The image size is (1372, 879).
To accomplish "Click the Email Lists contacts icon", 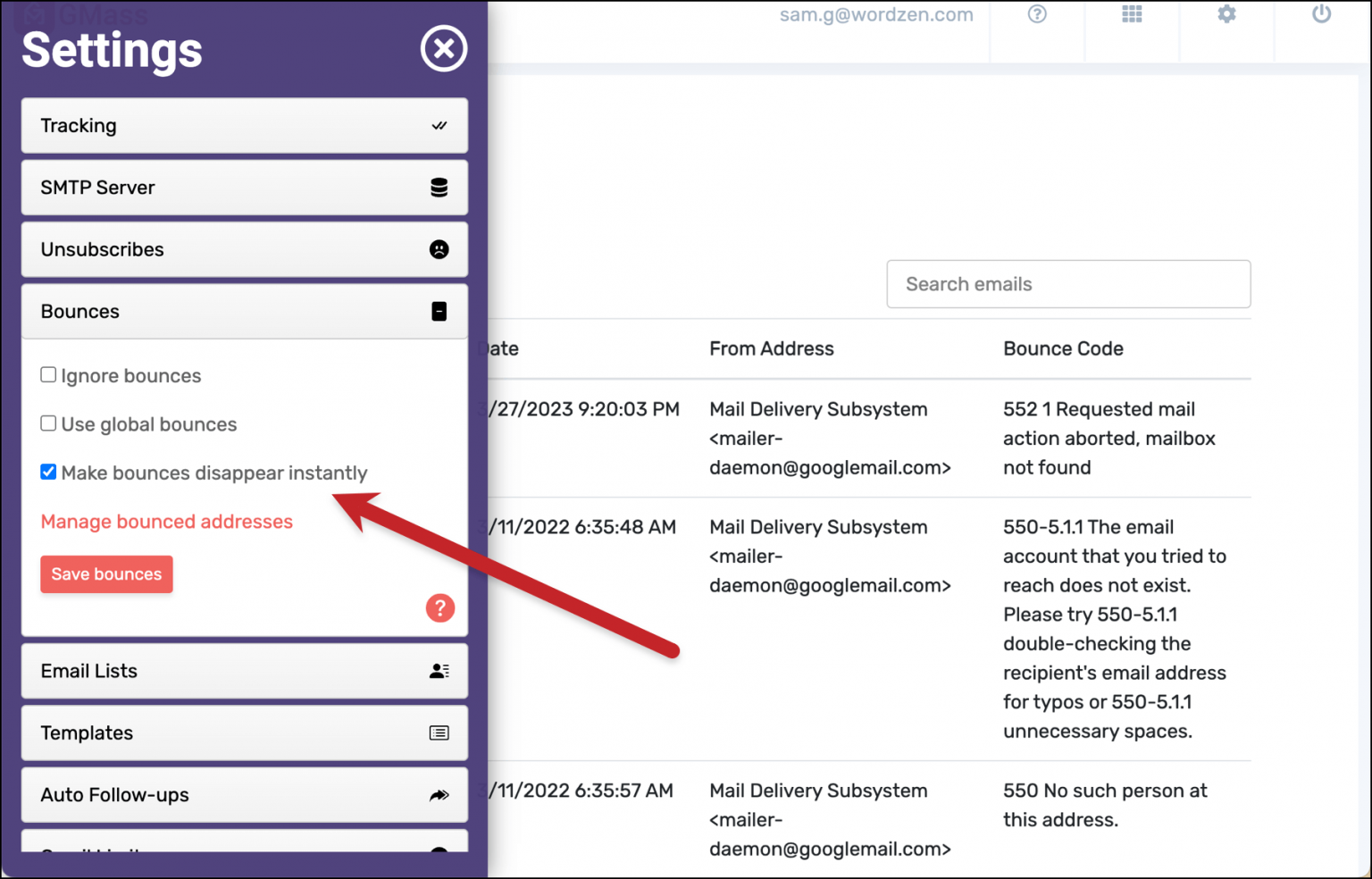I will [439, 671].
